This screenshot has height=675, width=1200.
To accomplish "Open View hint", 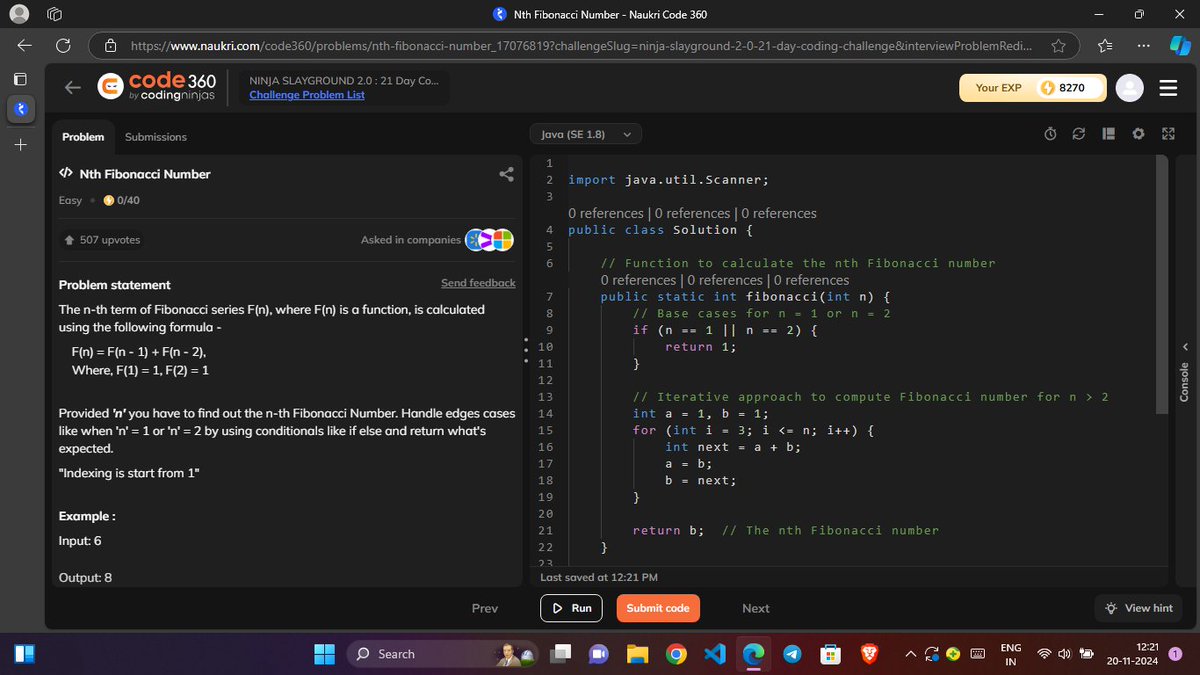I will pyautogui.click(x=1139, y=608).
